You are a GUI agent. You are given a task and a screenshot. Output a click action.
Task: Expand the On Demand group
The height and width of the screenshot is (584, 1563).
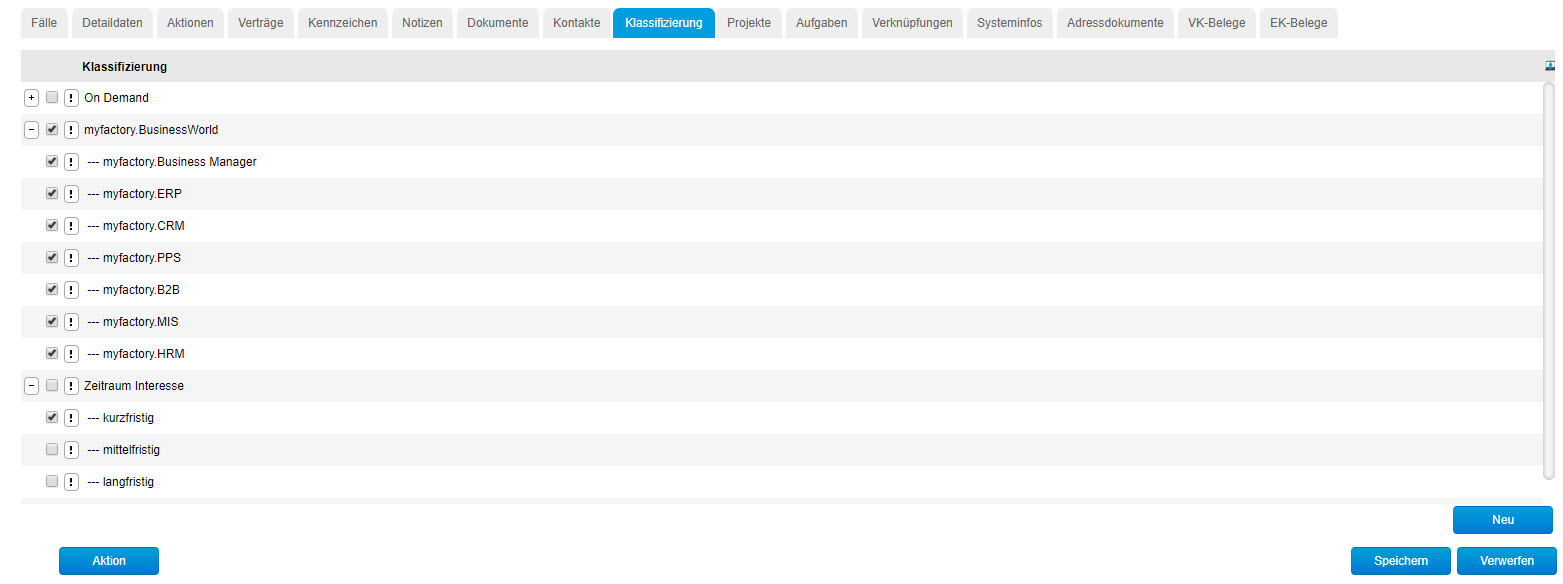tap(32, 98)
